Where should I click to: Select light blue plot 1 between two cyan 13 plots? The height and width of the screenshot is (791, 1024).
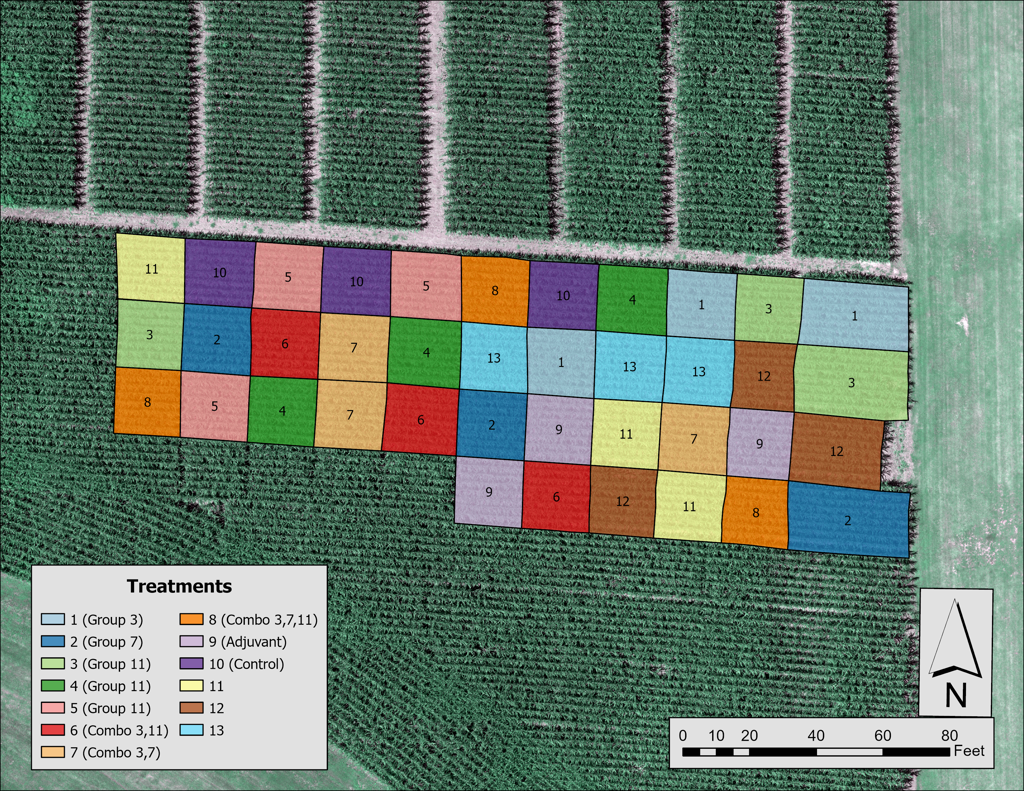(560, 362)
